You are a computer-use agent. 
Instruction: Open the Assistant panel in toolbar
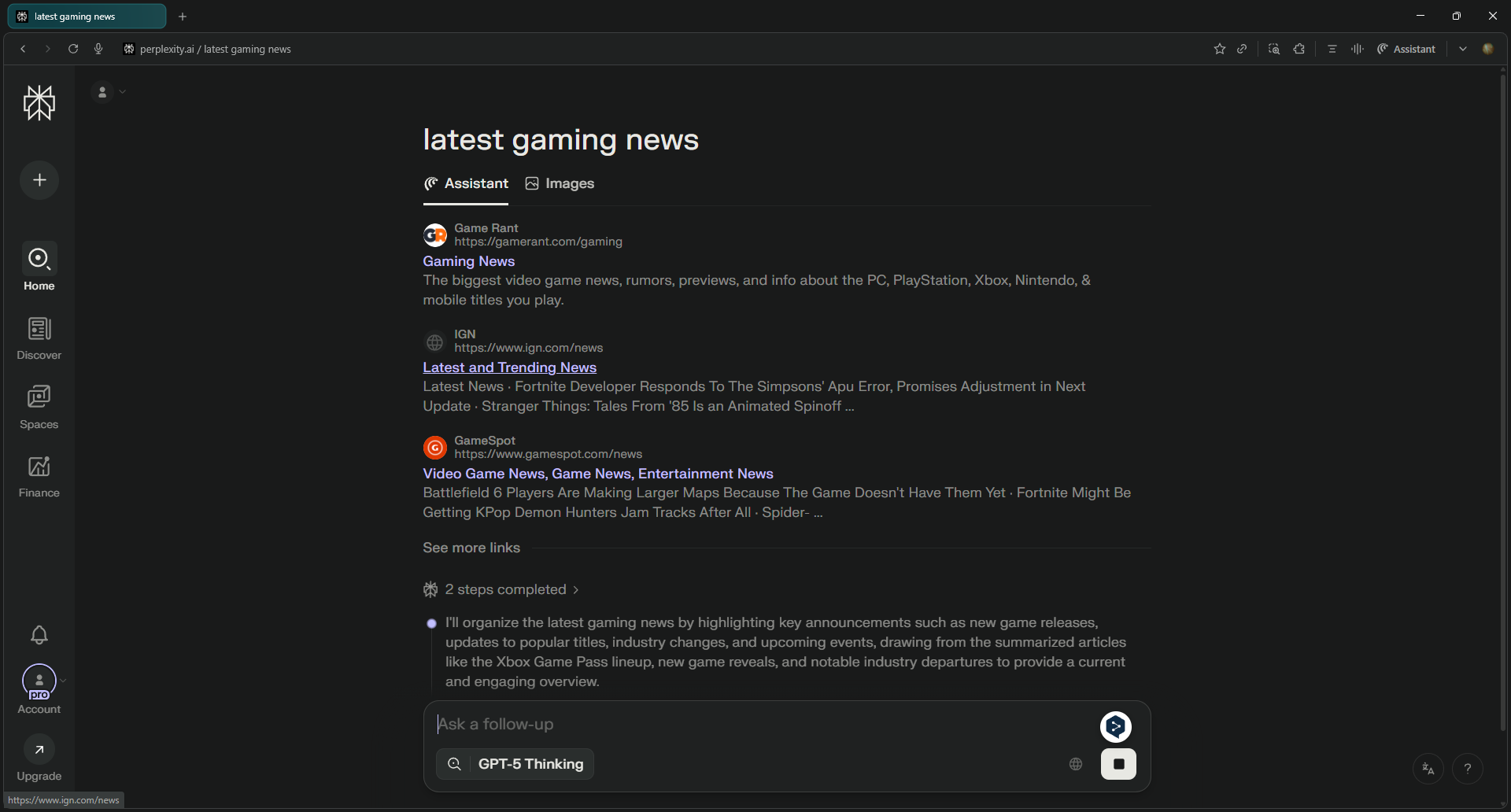tap(1406, 49)
